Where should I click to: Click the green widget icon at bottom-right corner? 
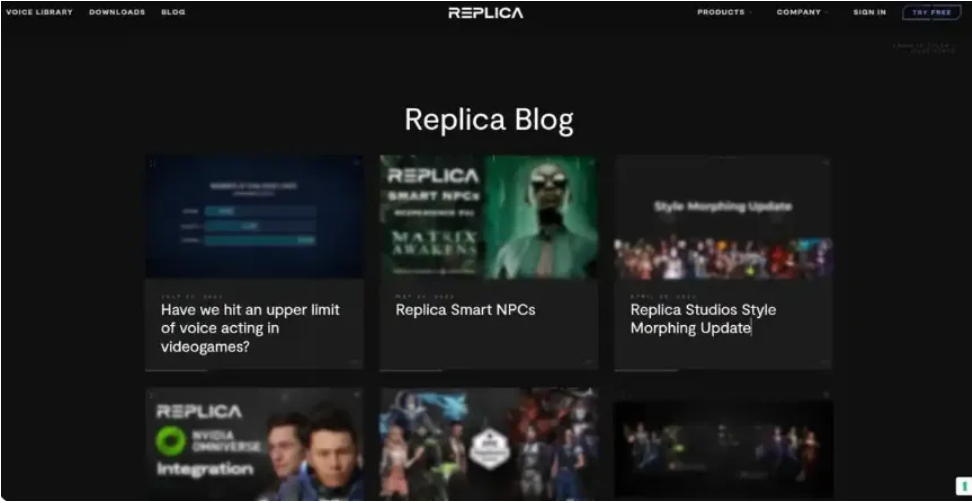point(964,486)
